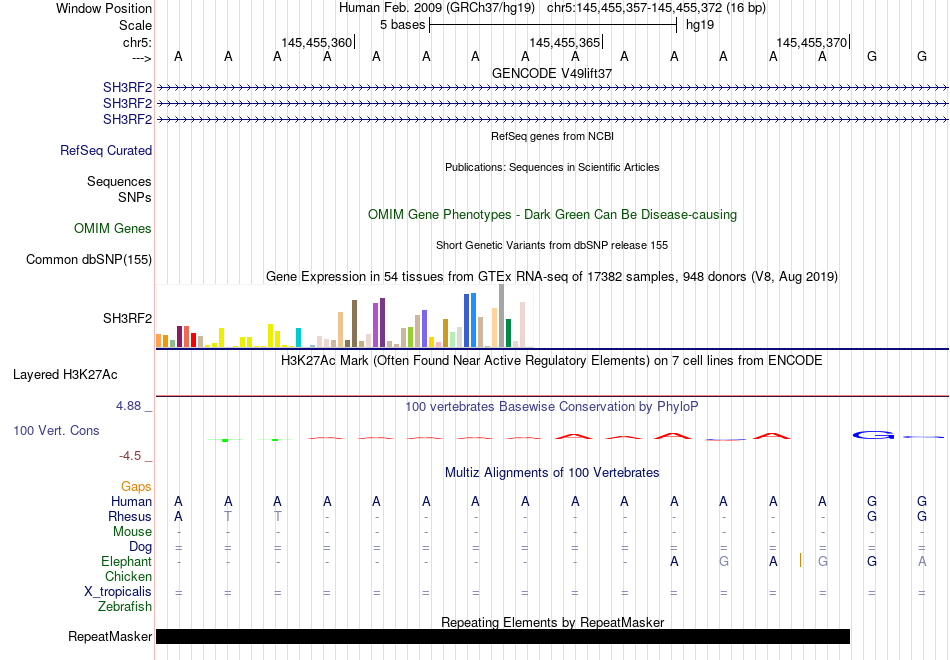950x660 pixels.
Task: Click the Human Feb. 2009 (GRCh37/hg19) assembly text
Action: [437, 8]
